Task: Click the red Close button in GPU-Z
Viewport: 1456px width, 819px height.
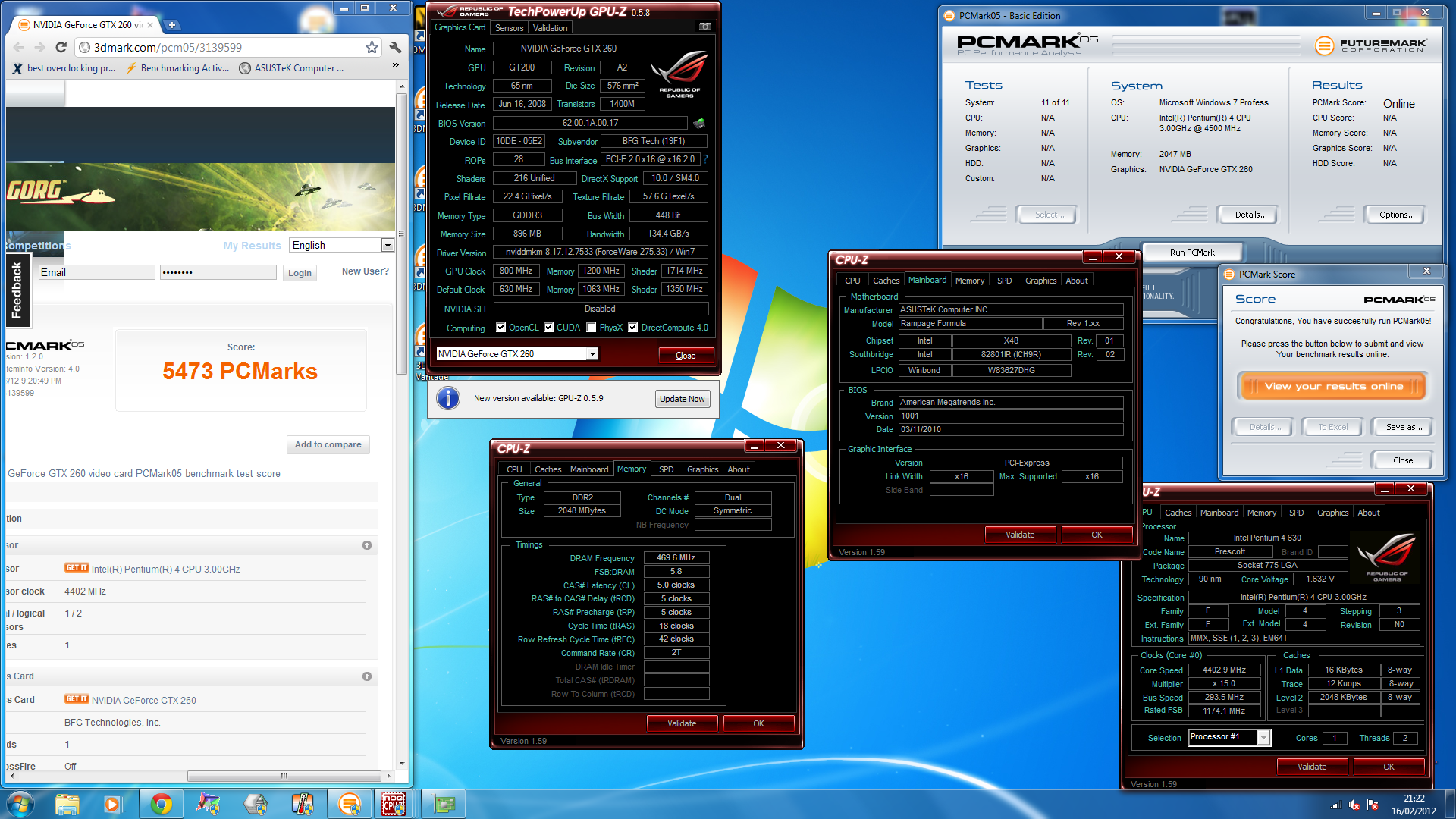Action: [x=686, y=356]
